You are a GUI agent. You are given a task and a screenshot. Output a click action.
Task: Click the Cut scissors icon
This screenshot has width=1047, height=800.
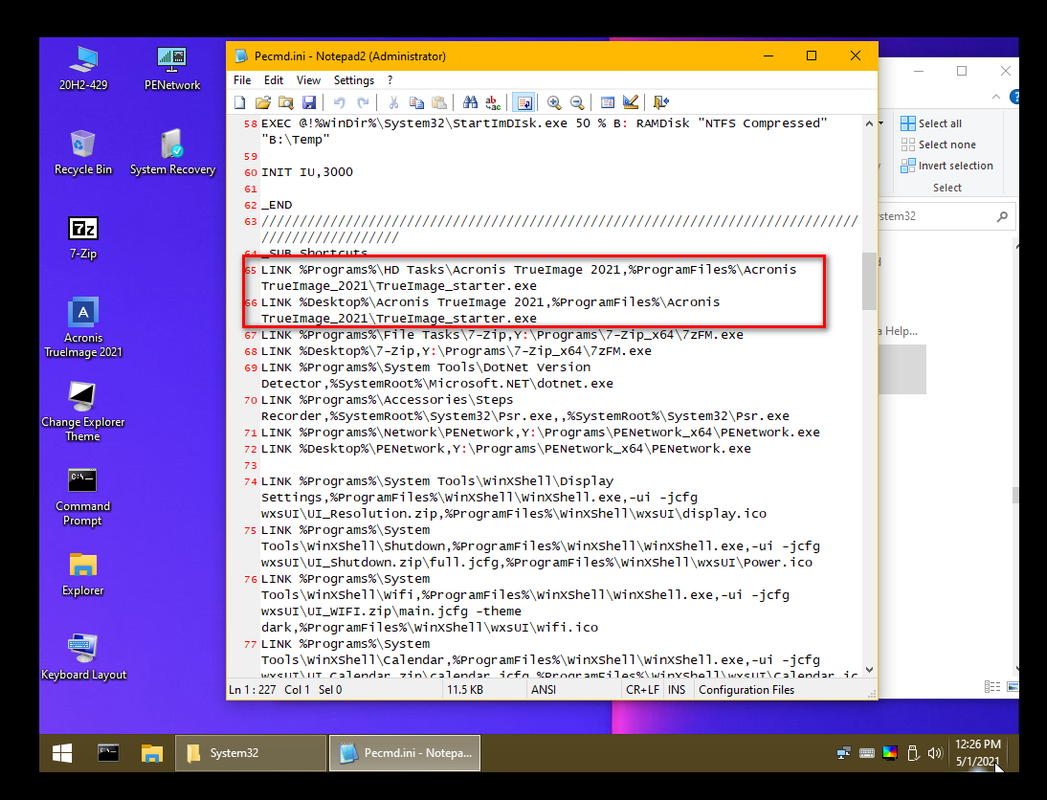point(394,102)
